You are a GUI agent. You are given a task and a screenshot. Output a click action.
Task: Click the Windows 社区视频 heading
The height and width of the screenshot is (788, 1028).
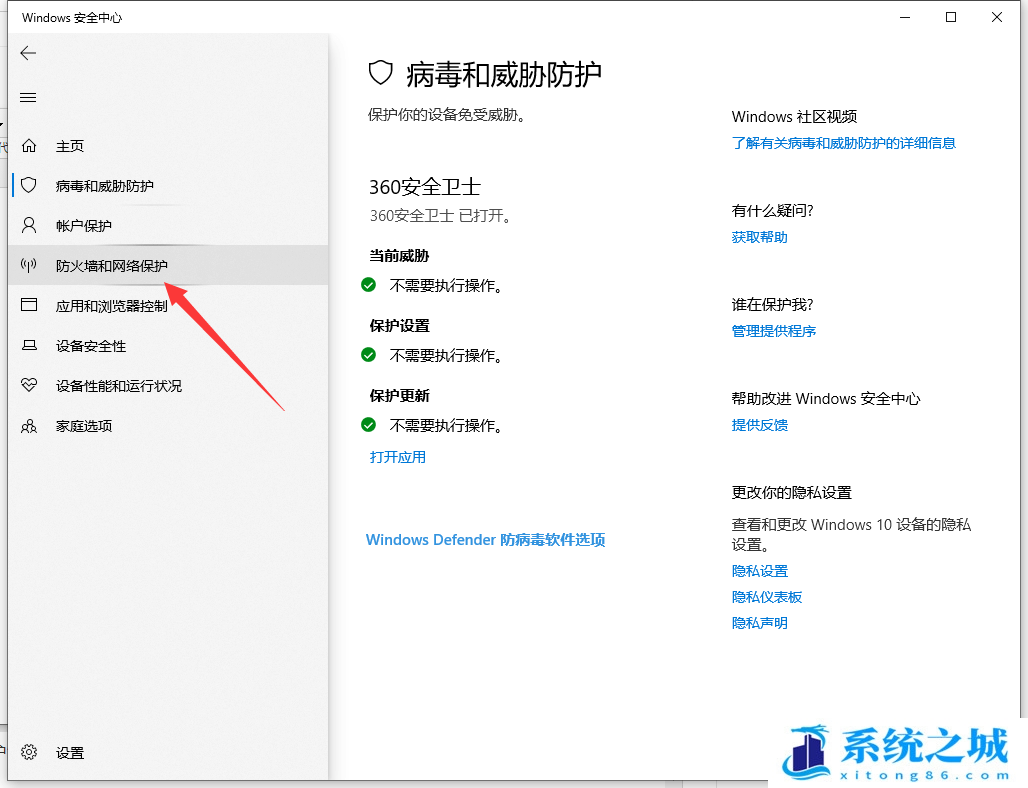795,117
